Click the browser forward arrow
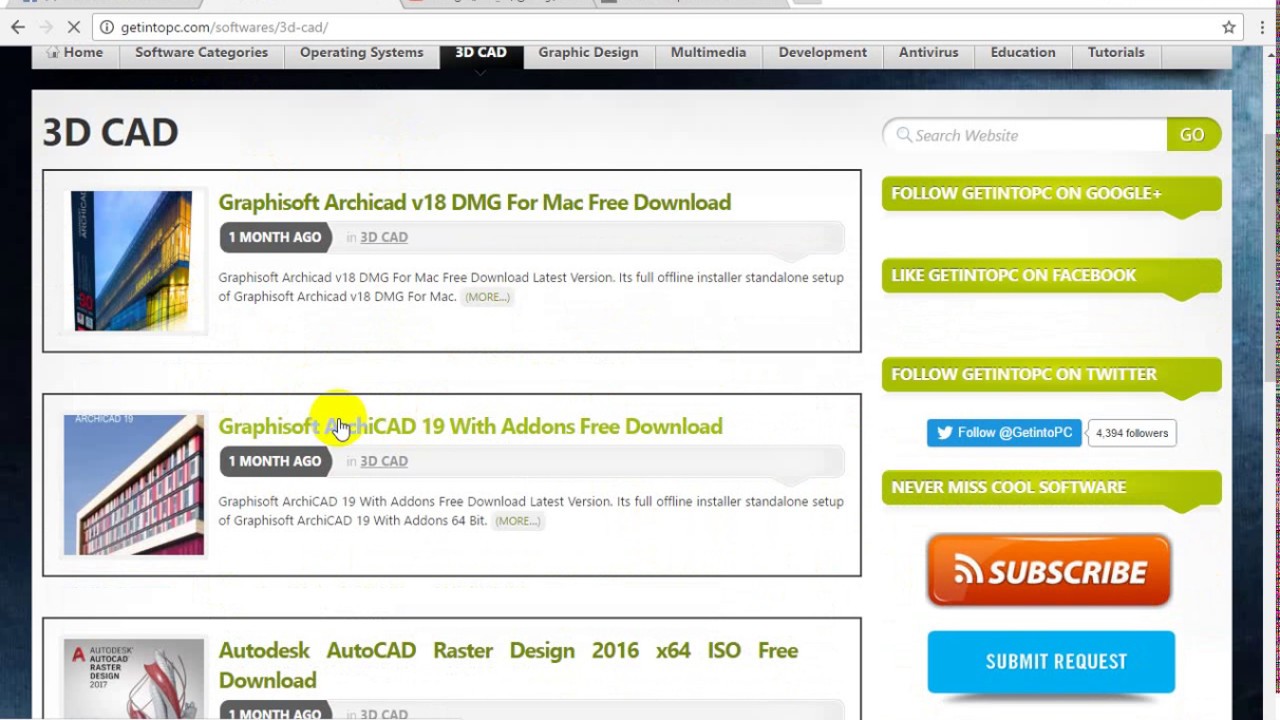1280x720 pixels. pos(46,27)
